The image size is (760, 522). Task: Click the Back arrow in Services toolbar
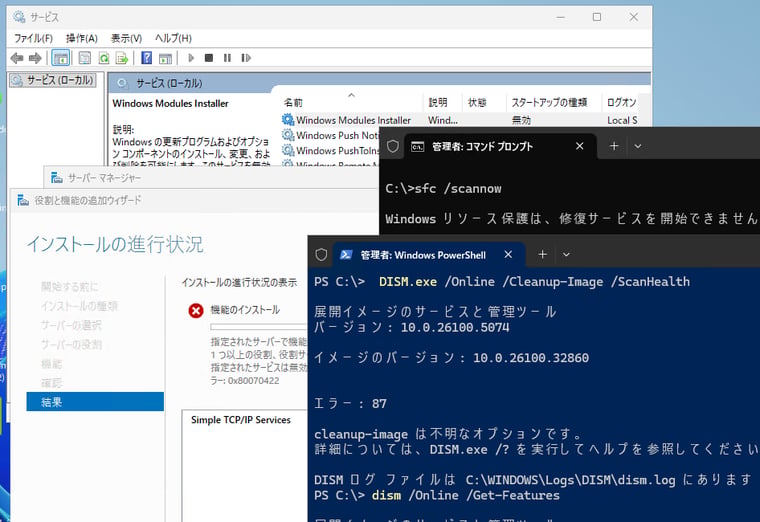[17, 58]
